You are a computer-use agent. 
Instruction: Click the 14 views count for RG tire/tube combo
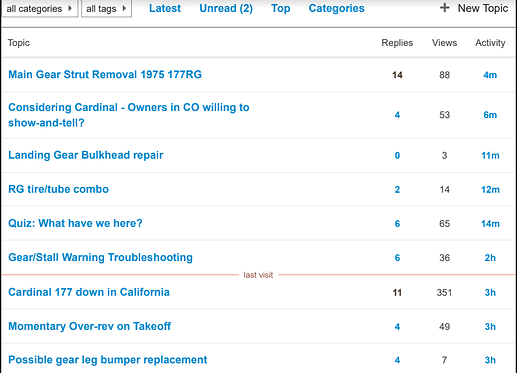[x=444, y=190]
